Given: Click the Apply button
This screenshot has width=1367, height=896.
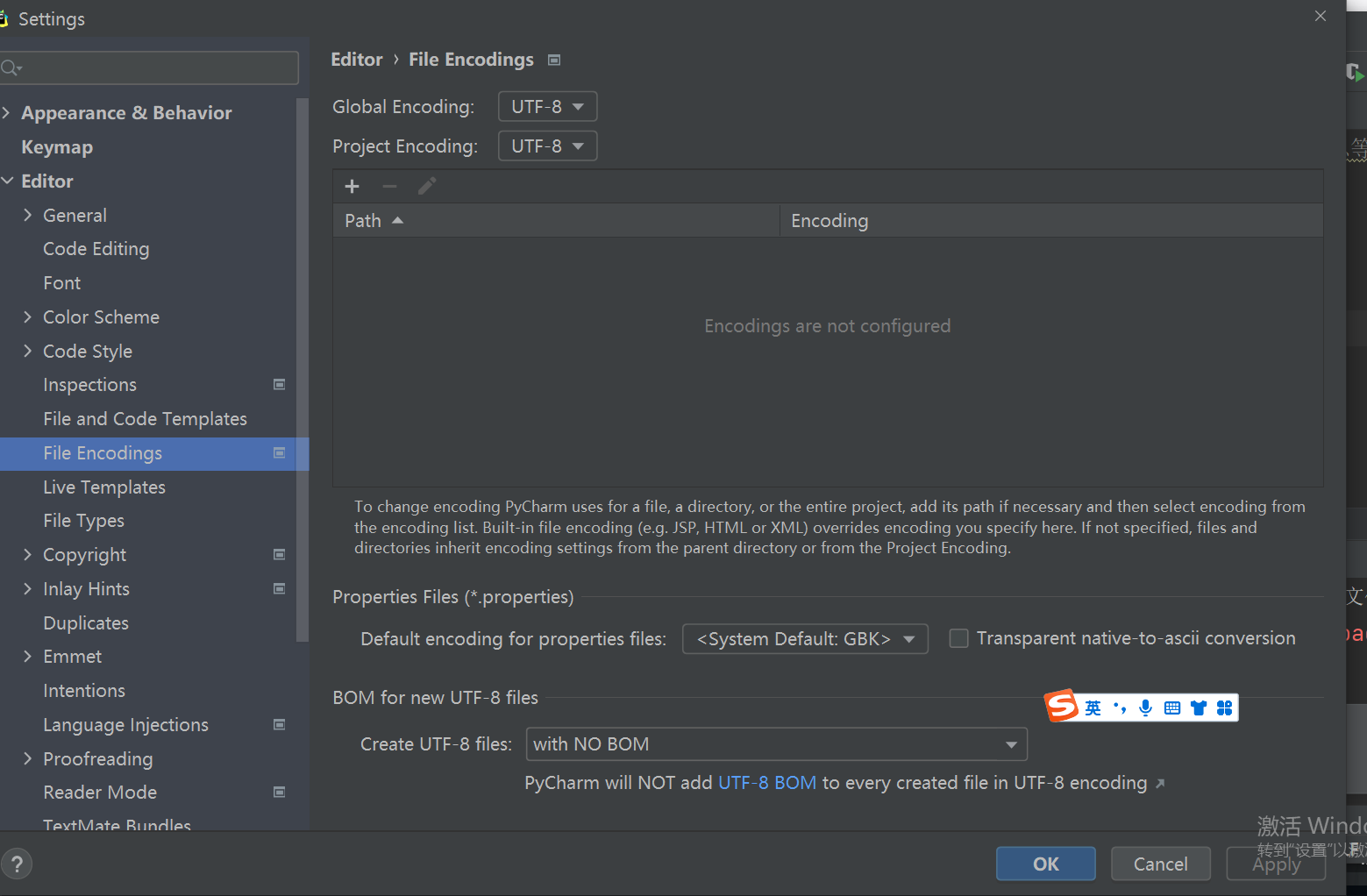Looking at the screenshot, I should [x=1276, y=864].
